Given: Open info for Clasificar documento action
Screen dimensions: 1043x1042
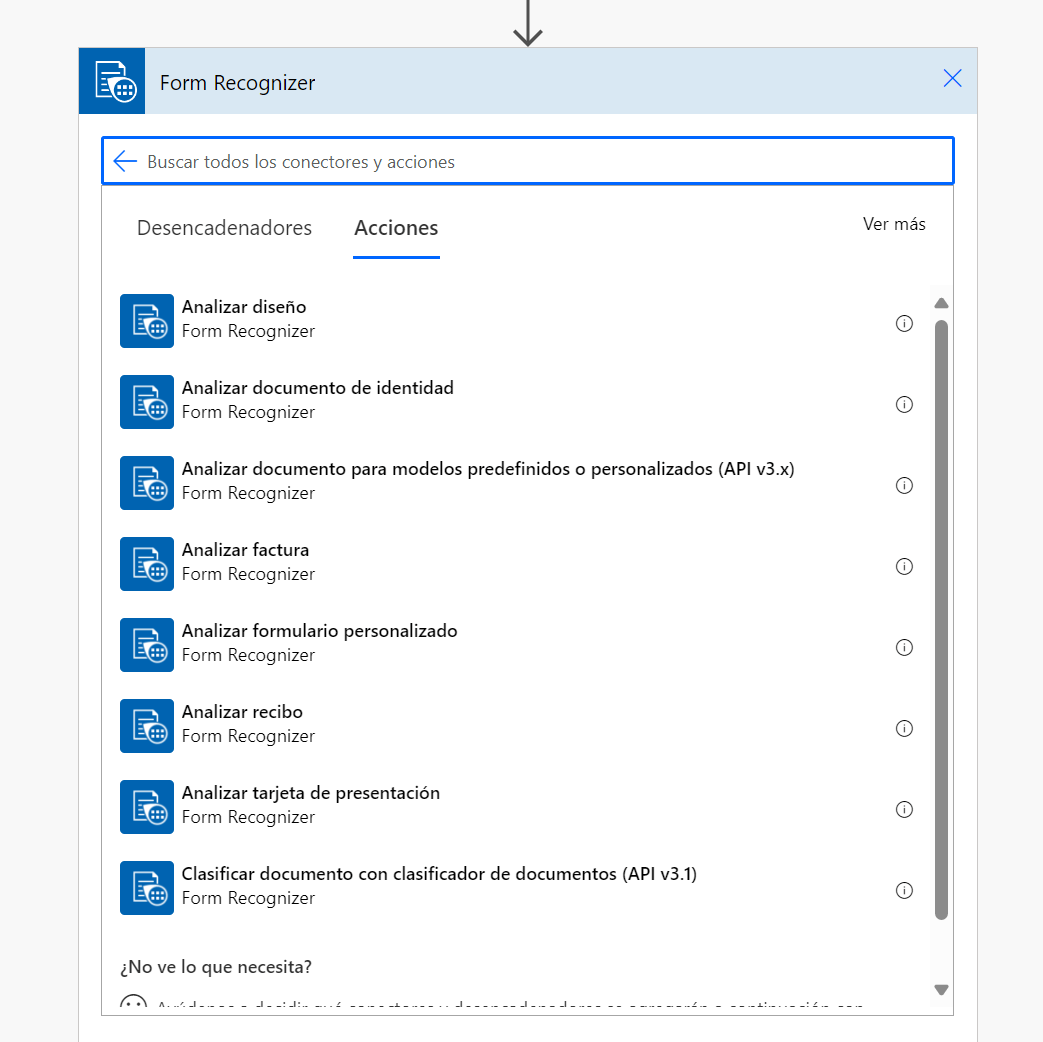Looking at the screenshot, I should click(x=904, y=890).
